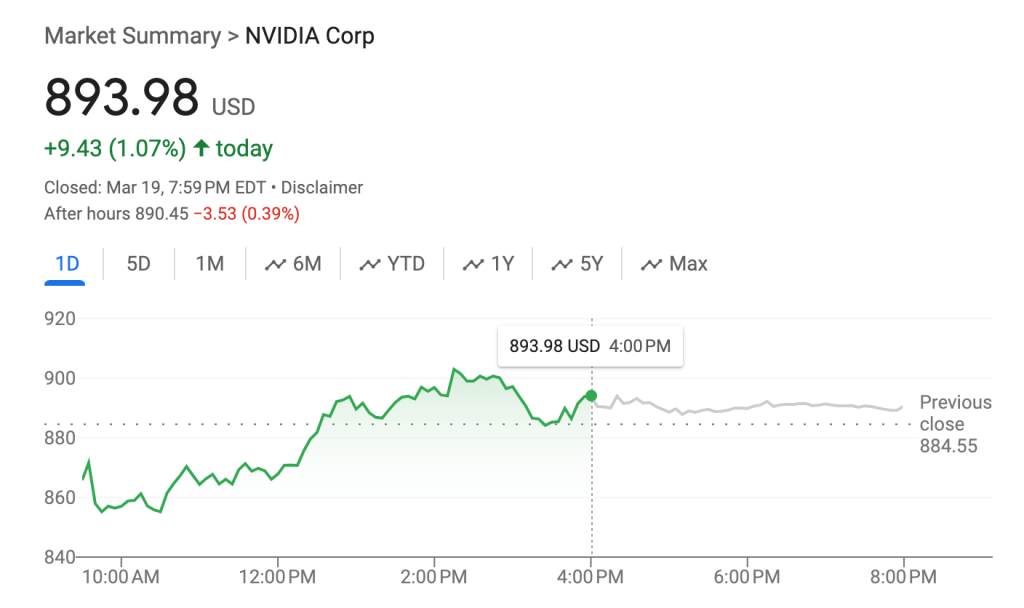Select the 1D time range tab
The image size is (1024, 608).
[x=66, y=264]
